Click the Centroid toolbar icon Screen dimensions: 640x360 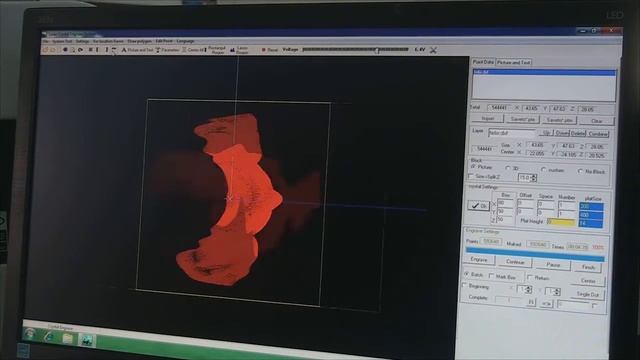193,50
